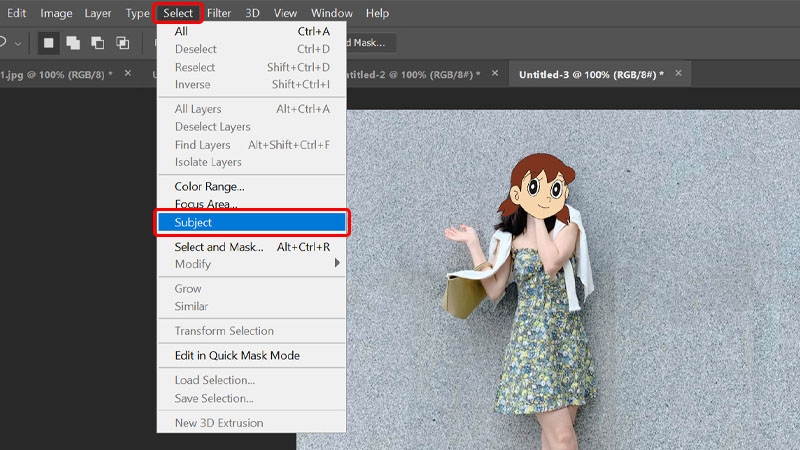Choose Edit in Quick Mask Mode
The width and height of the screenshot is (800, 450).
click(252, 355)
